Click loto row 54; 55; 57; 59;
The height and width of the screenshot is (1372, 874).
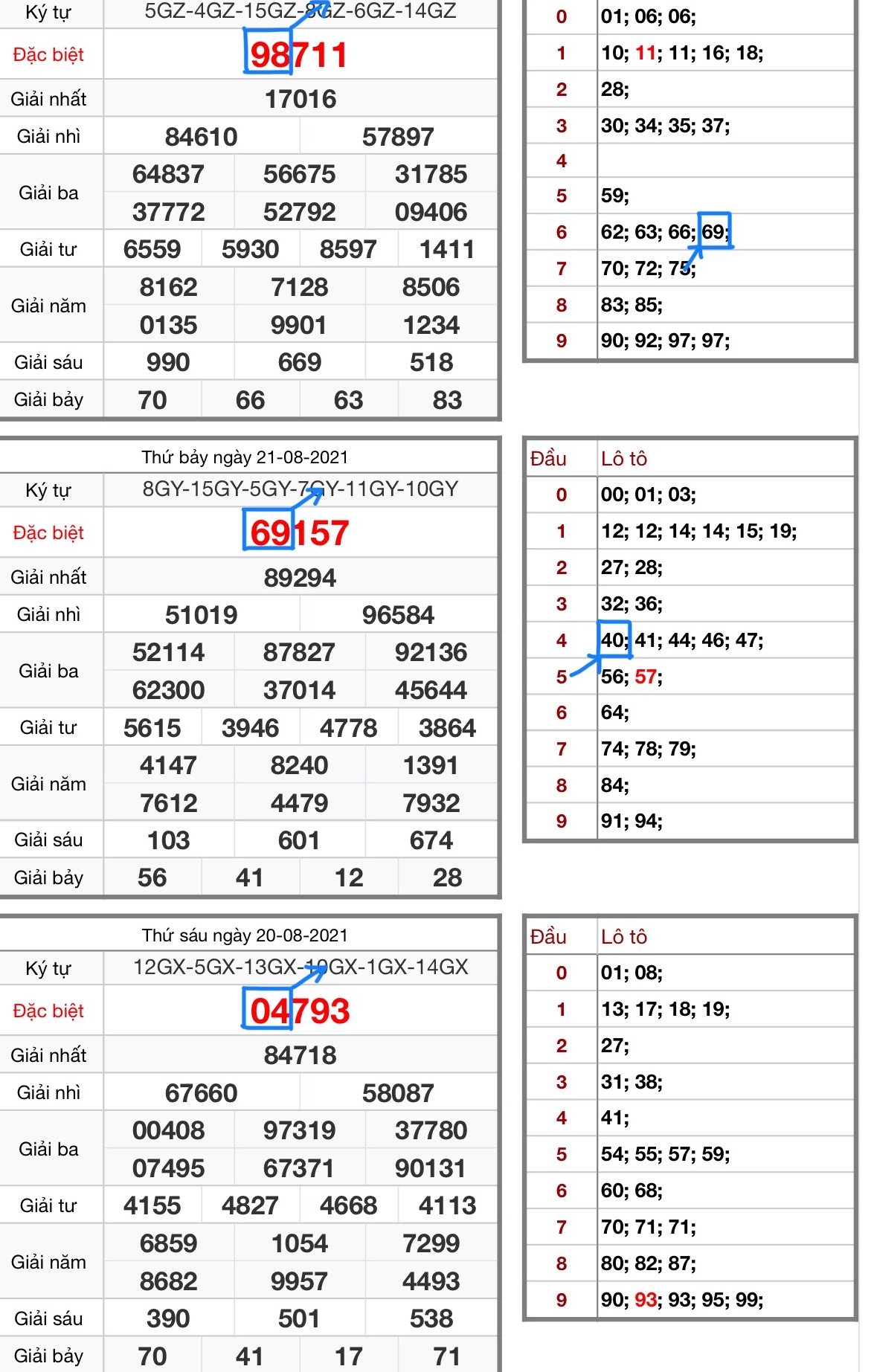coord(666,1154)
